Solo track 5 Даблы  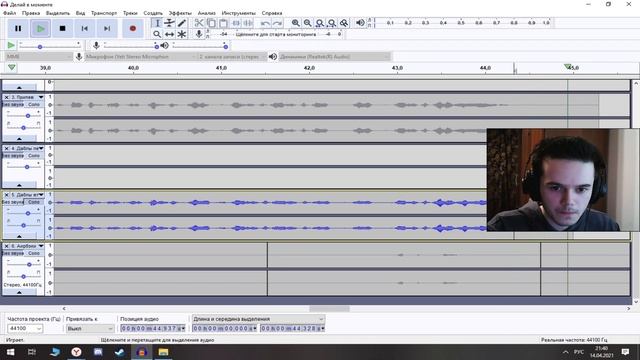(34, 202)
